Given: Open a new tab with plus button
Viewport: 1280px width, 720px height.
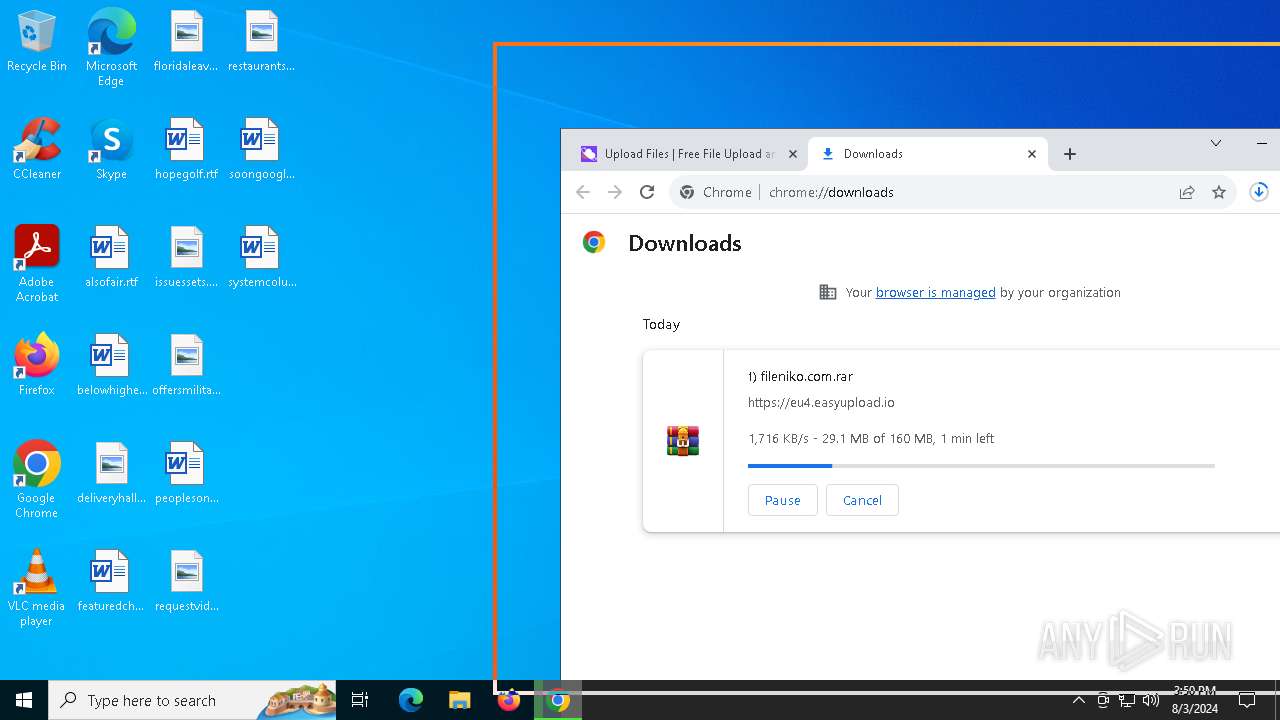Looking at the screenshot, I should [1070, 154].
